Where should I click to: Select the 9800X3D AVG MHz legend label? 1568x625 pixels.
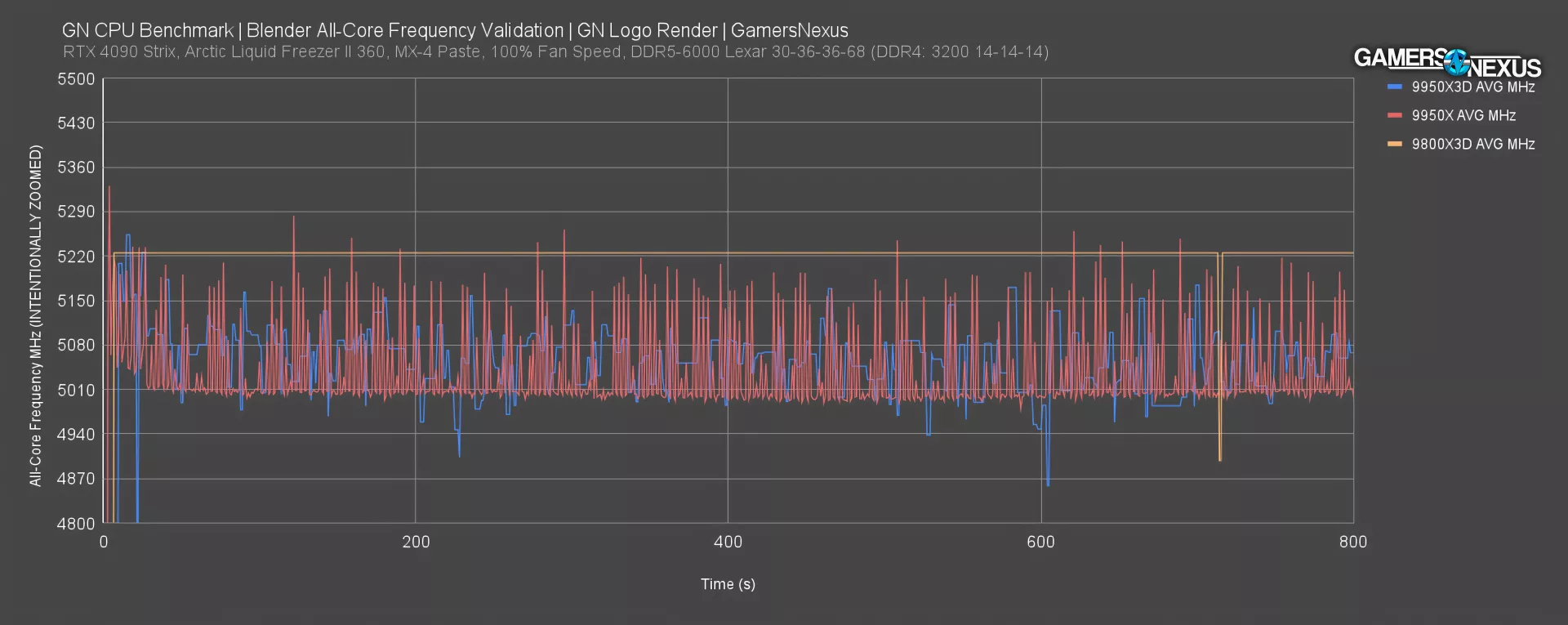pos(1472,144)
